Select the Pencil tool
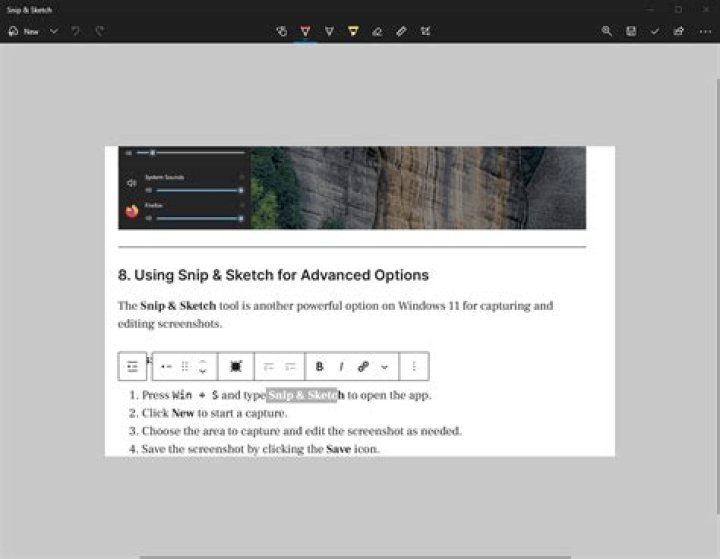Viewport: 720px width, 559px height. [329, 31]
